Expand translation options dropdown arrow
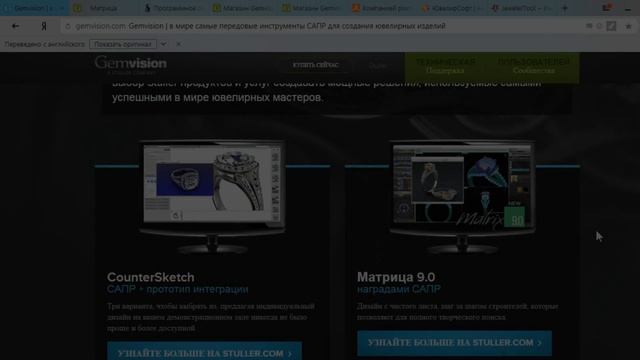The width and height of the screenshot is (640, 360). click(x=163, y=44)
